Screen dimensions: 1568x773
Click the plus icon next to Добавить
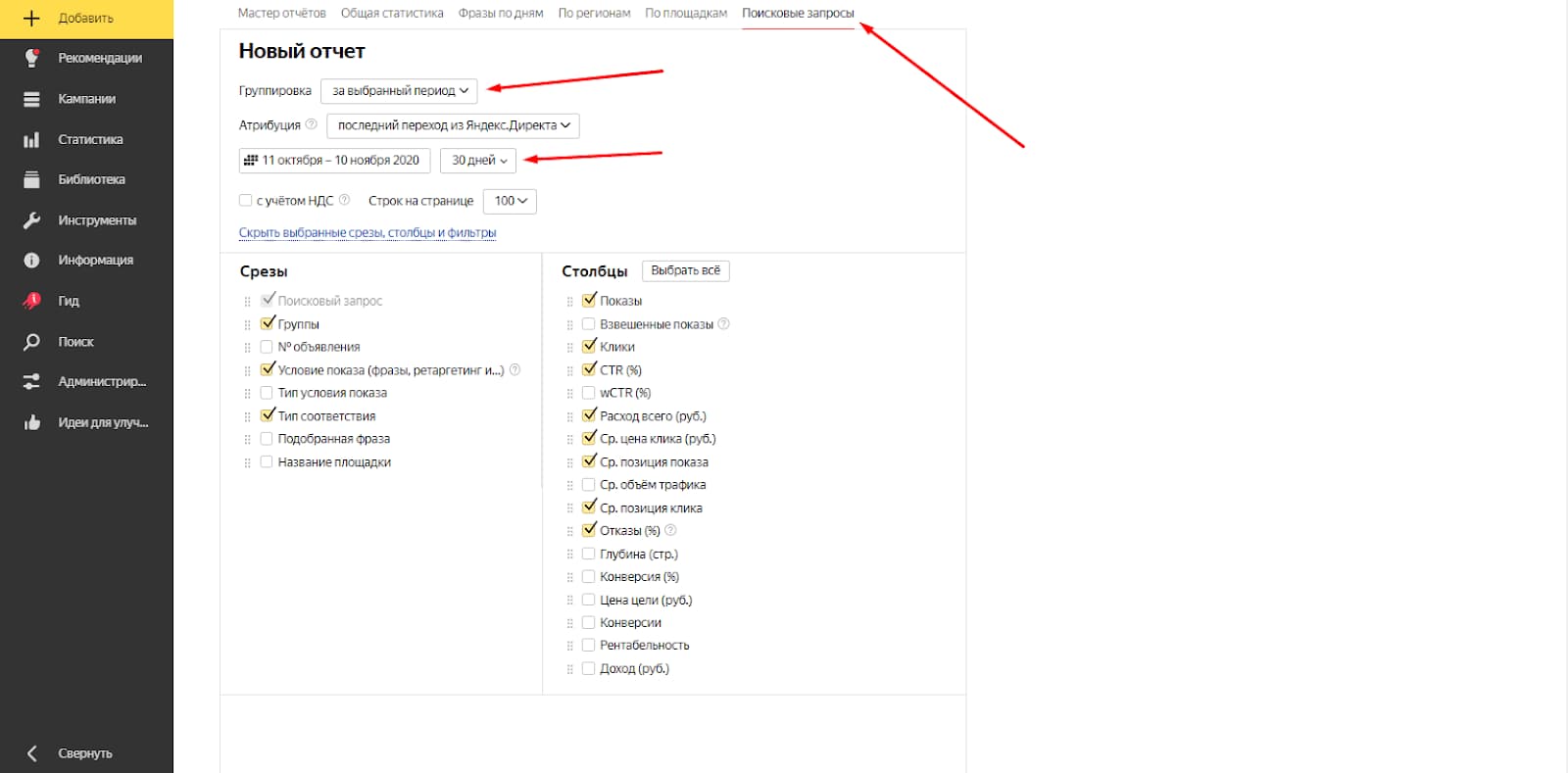[x=31, y=19]
